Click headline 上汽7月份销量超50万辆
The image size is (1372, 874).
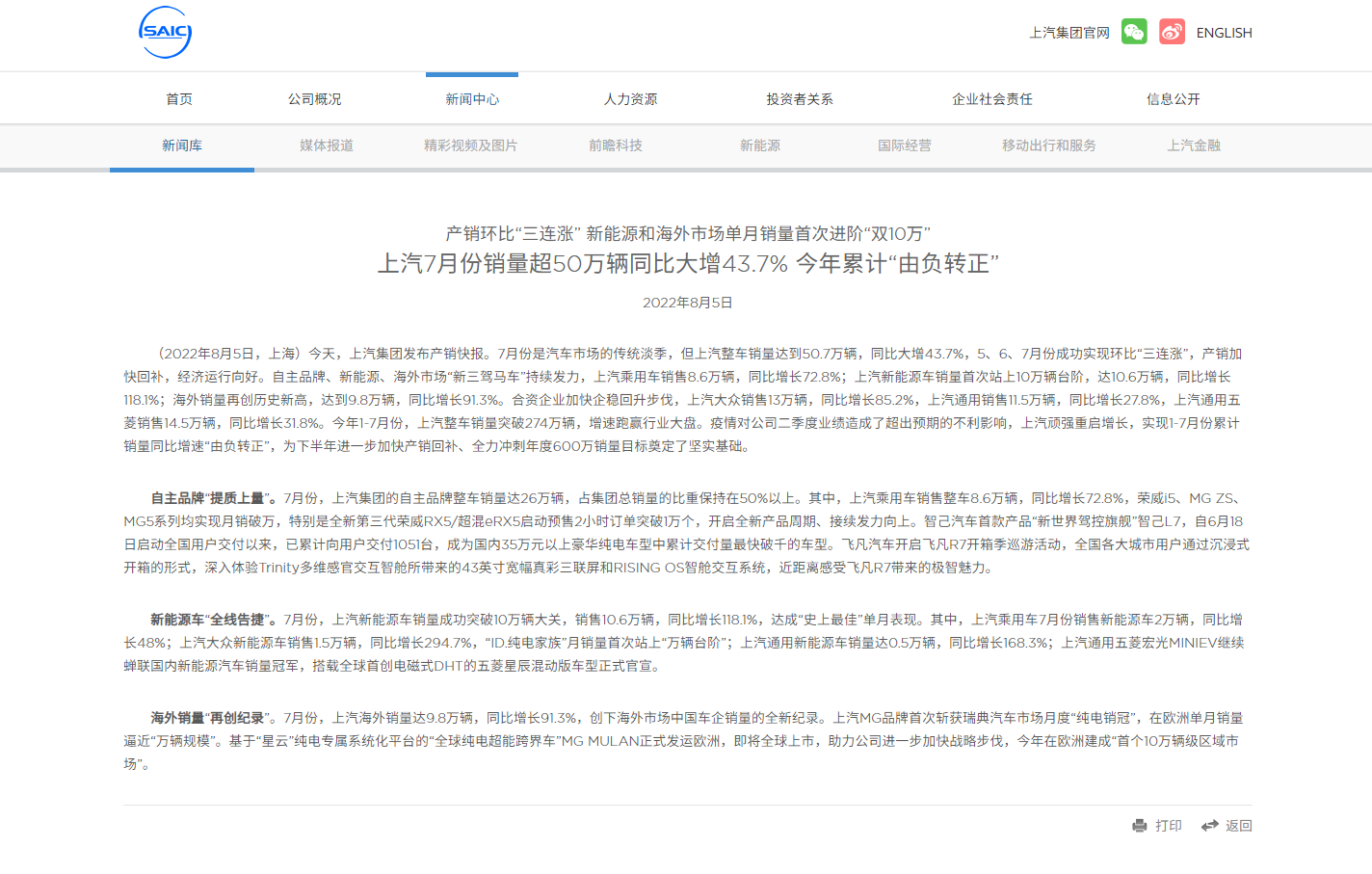click(x=502, y=263)
